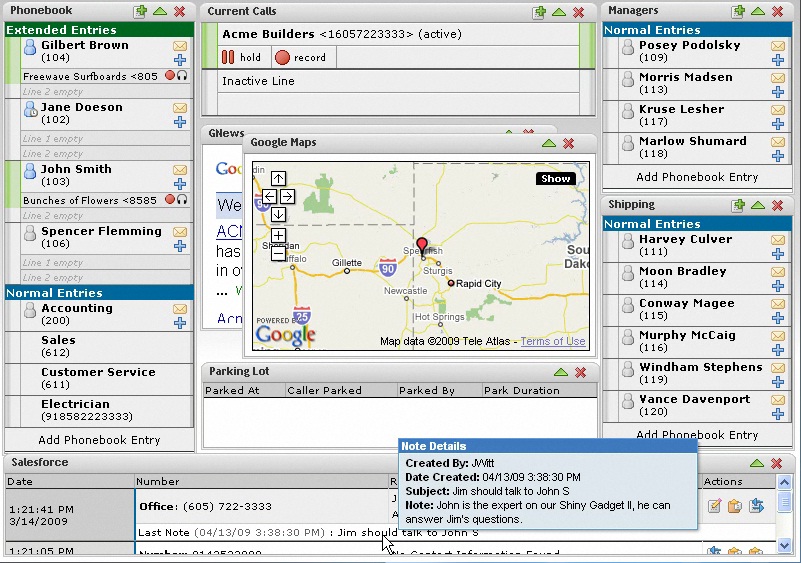Collapse the Google Maps panel
Screen dimensions: 801x563
point(549,144)
